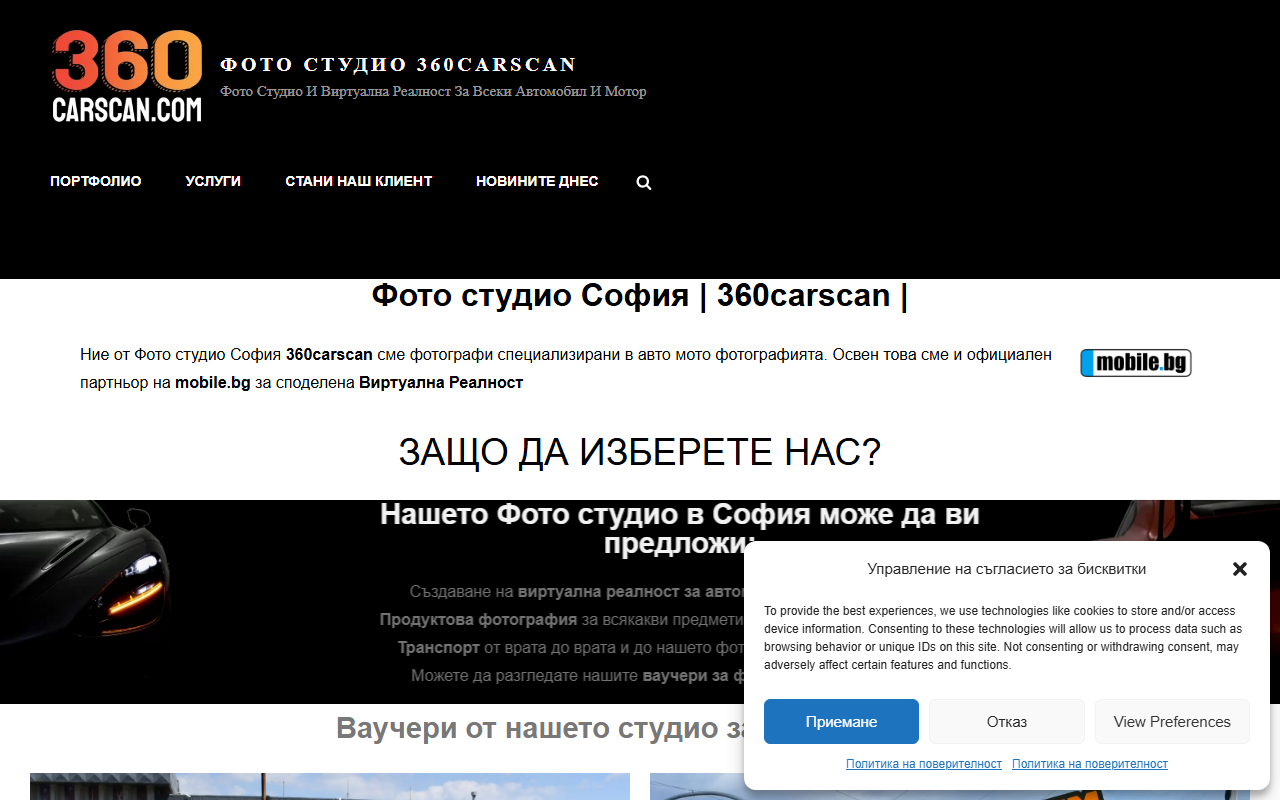This screenshot has width=1280, height=800.
Task: Open НОВИНИТЕ ДНЕС menu item
Action: coord(537,181)
